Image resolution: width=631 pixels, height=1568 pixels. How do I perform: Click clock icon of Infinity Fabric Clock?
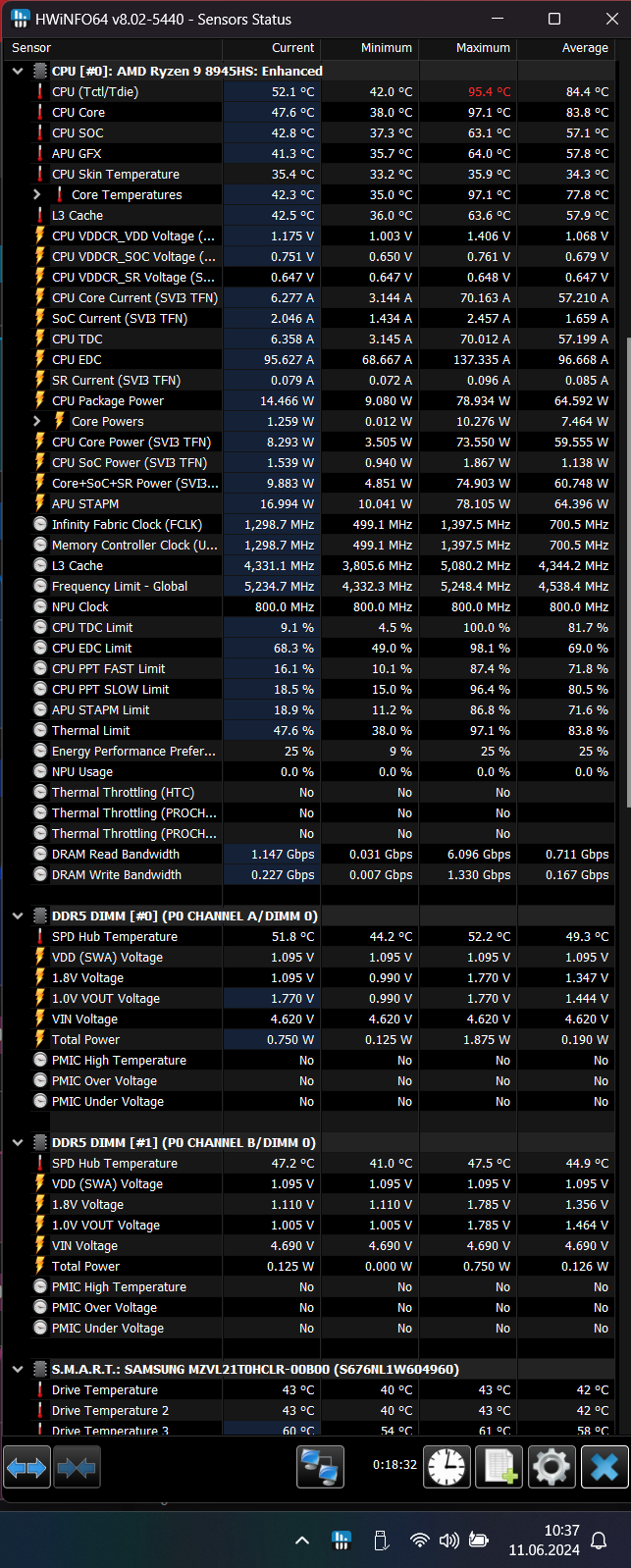(40, 524)
